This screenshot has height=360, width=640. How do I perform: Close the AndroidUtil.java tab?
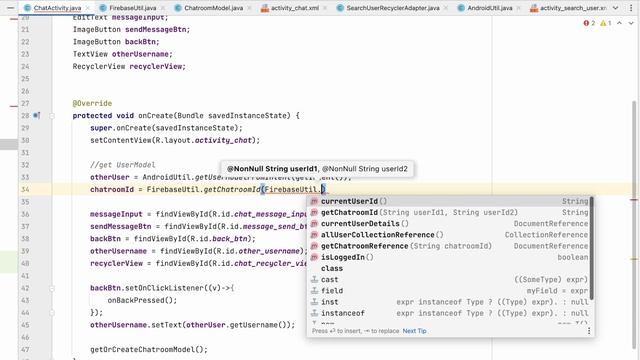pyautogui.click(x=519, y=8)
